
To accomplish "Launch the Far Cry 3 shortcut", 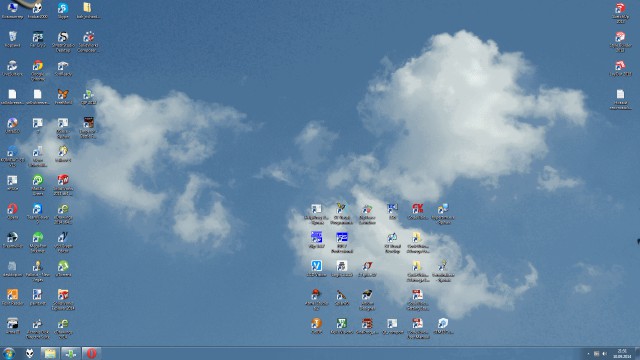I will 38,39.
